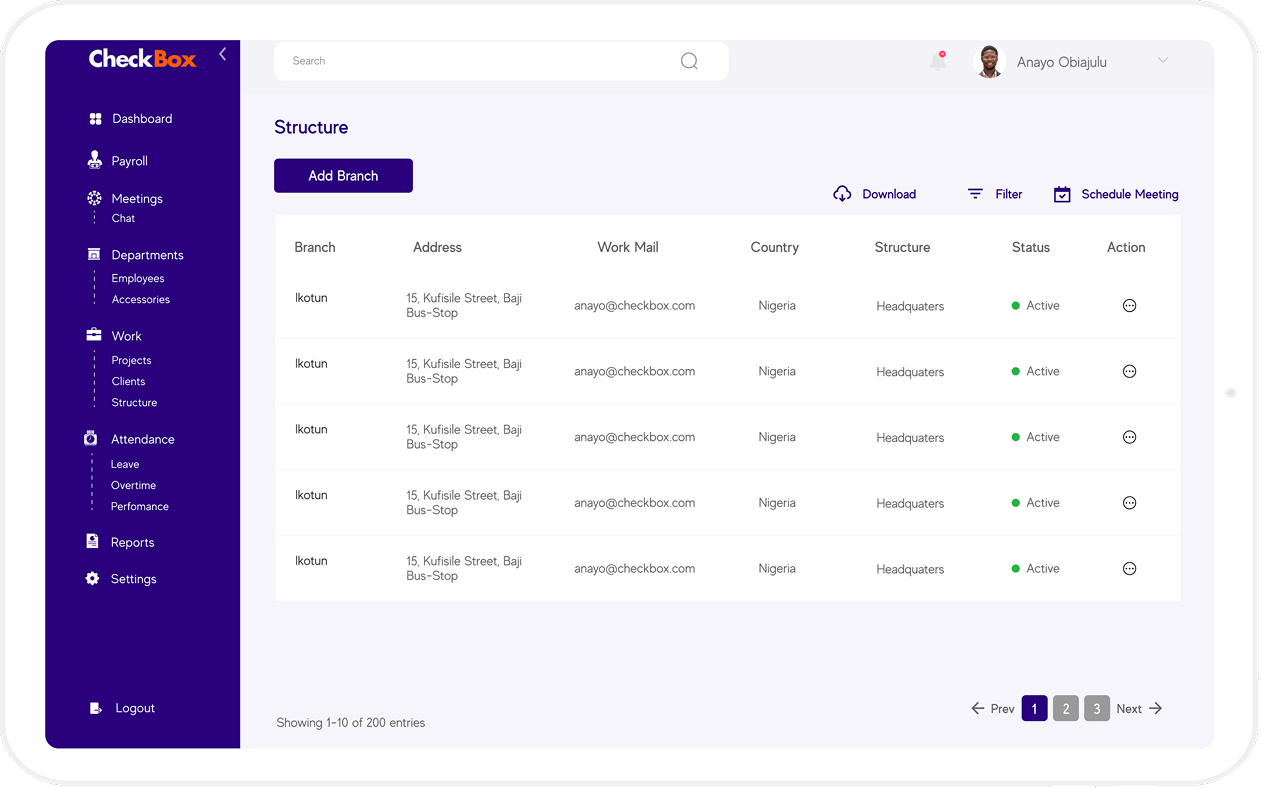Click the notification bell icon

[937, 61]
